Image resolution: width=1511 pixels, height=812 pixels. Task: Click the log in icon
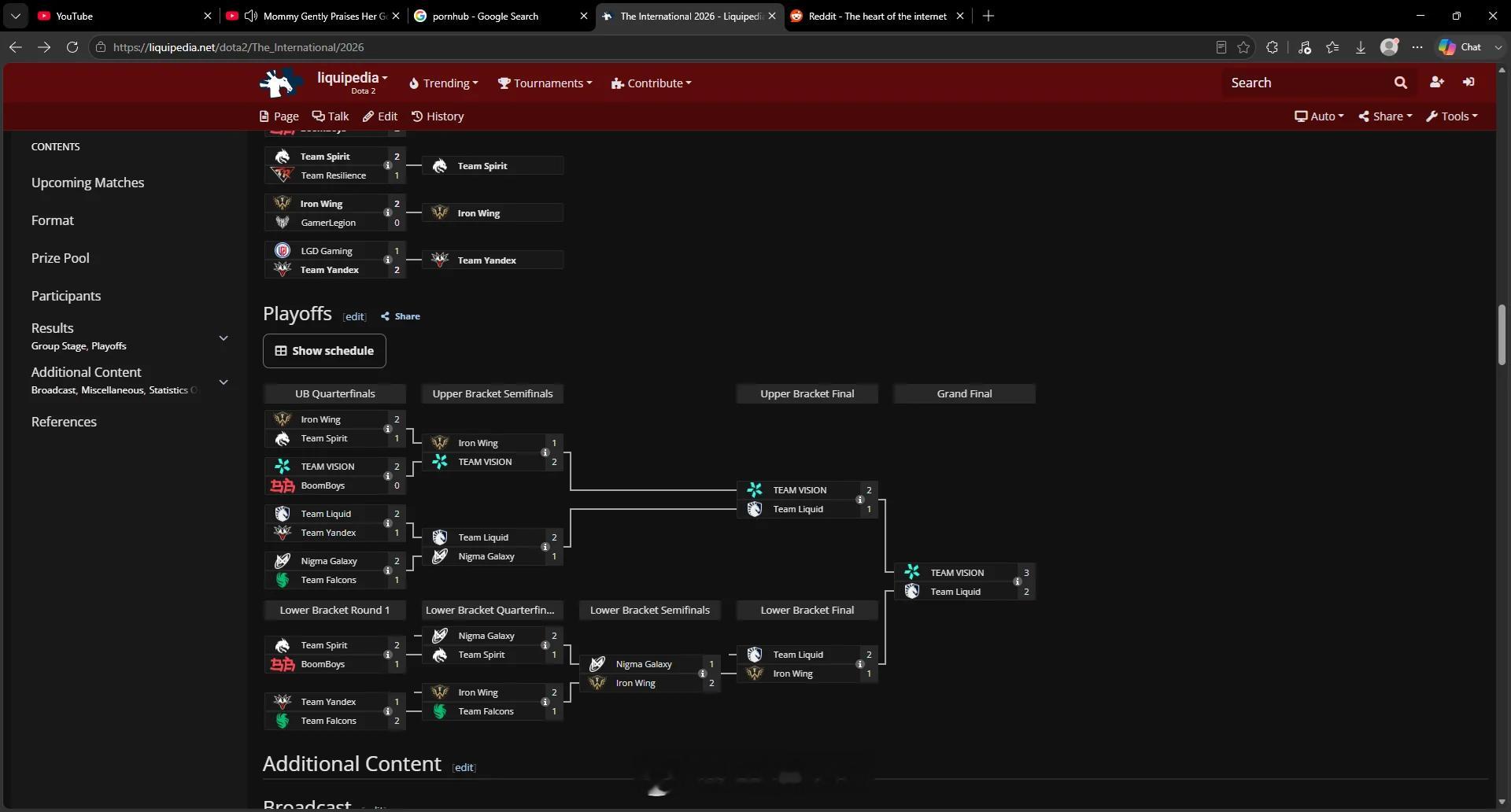tap(1469, 82)
